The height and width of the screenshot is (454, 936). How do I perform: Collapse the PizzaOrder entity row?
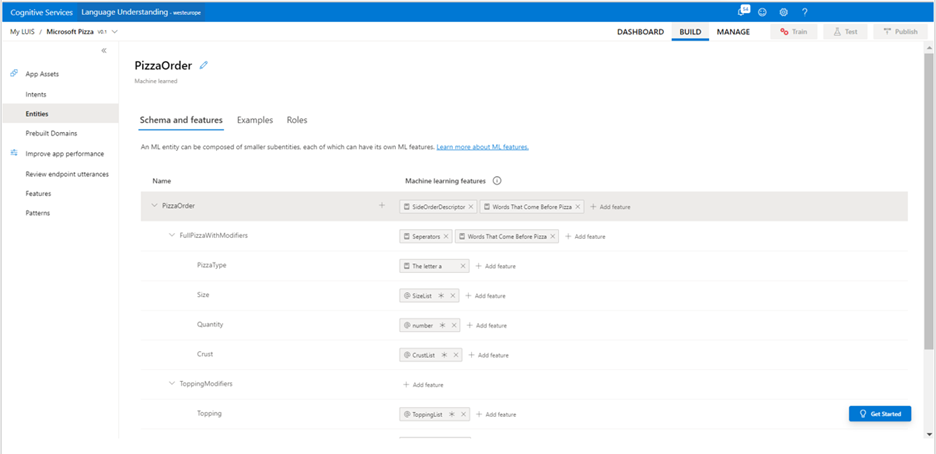tap(155, 206)
